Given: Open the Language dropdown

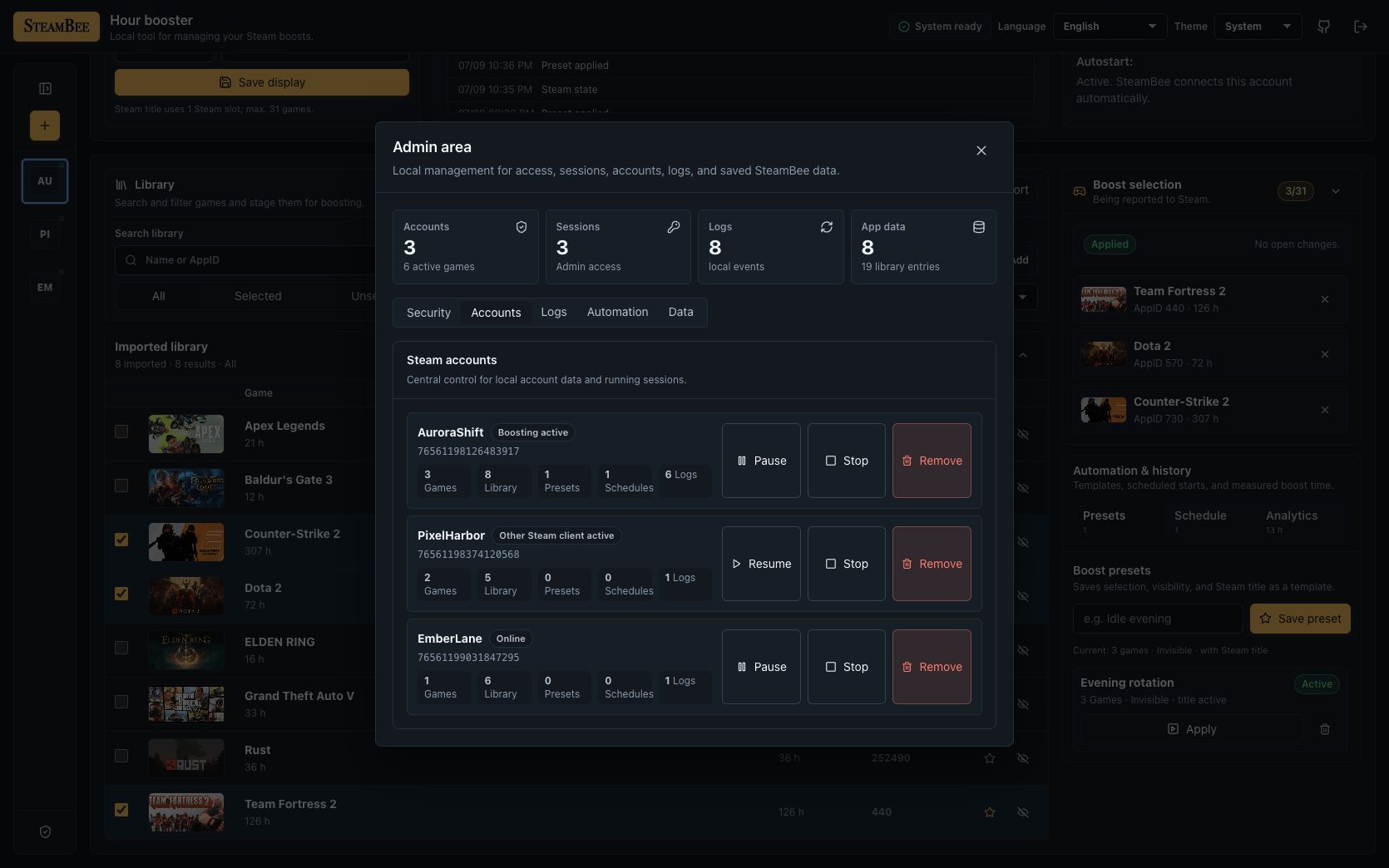Looking at the screenshot, I should coord(1110,27).
